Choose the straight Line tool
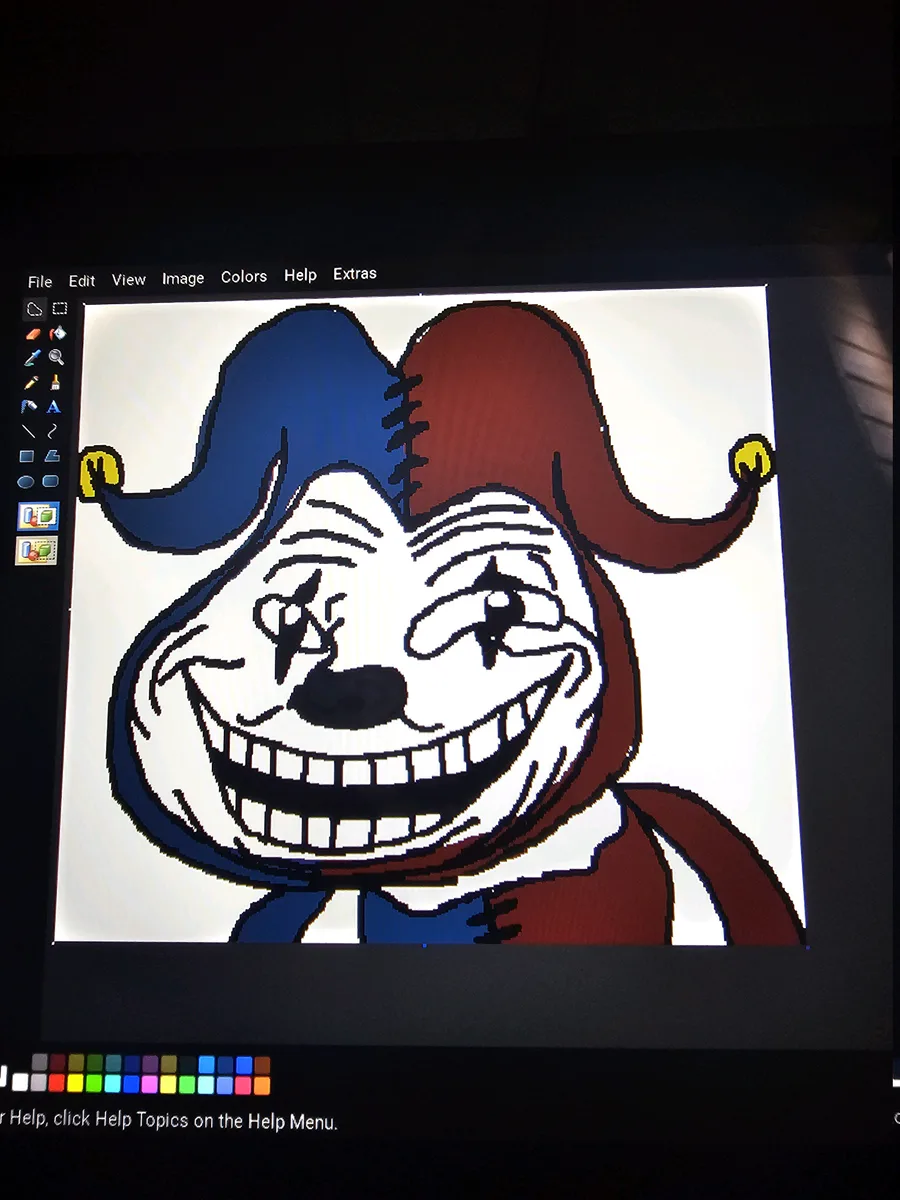900x1200 pixels. click(x=28, y=432)
